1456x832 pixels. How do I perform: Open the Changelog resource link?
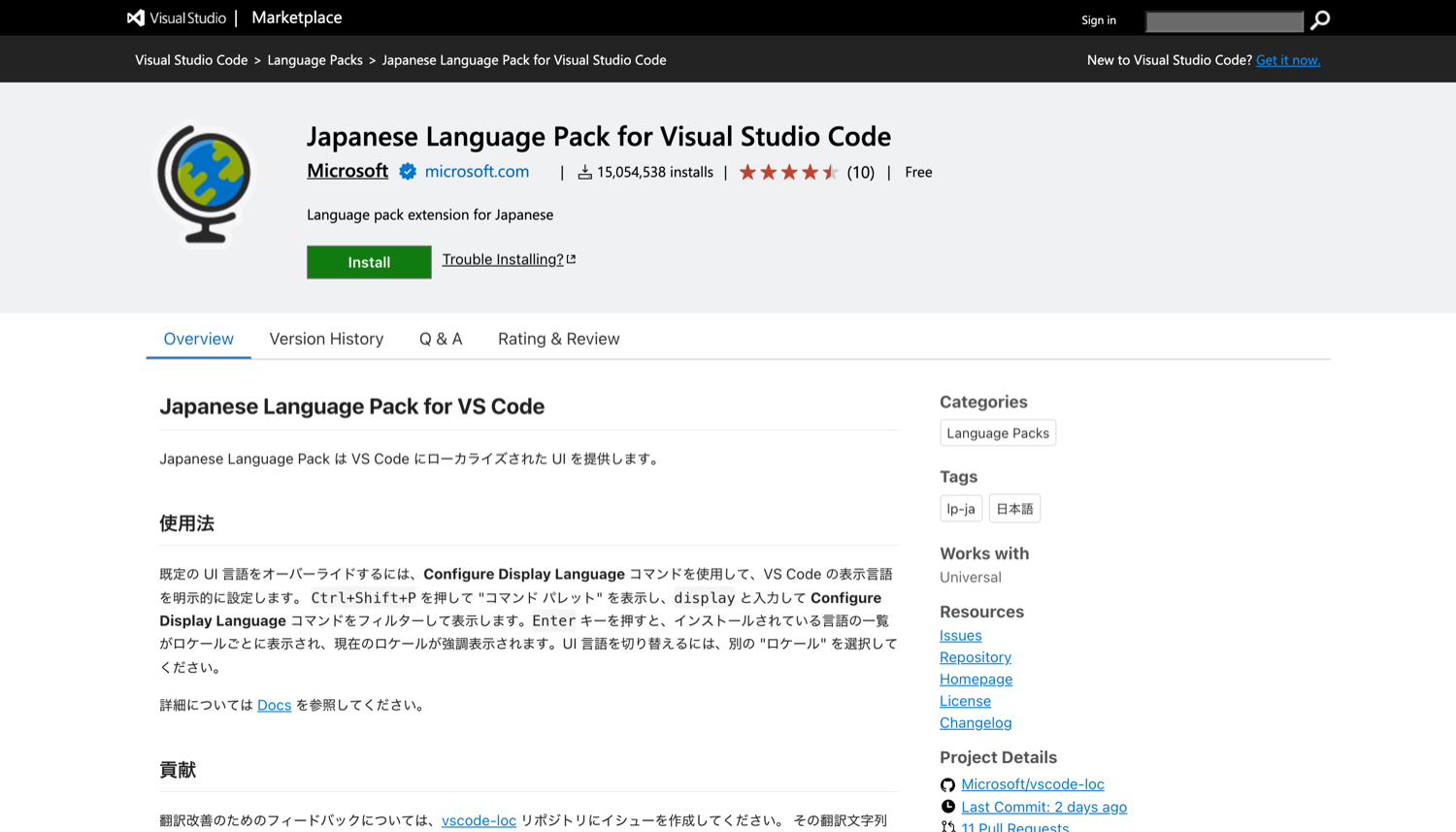(976, 722)
